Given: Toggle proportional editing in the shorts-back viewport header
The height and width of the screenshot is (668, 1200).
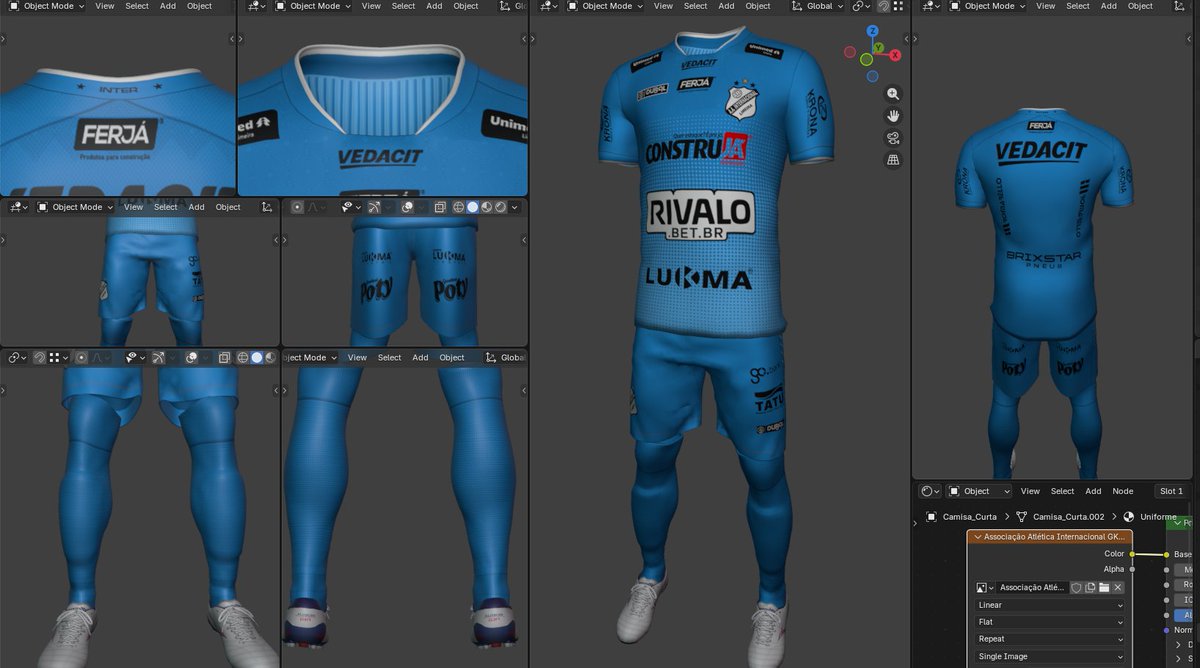Looking at the screenshot, I should (296, 207).
